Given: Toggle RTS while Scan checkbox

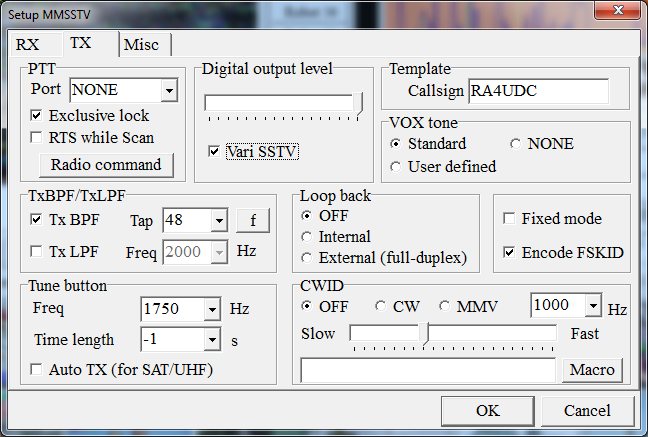Looking at the screenshot, I should click(x=37, y=137).
